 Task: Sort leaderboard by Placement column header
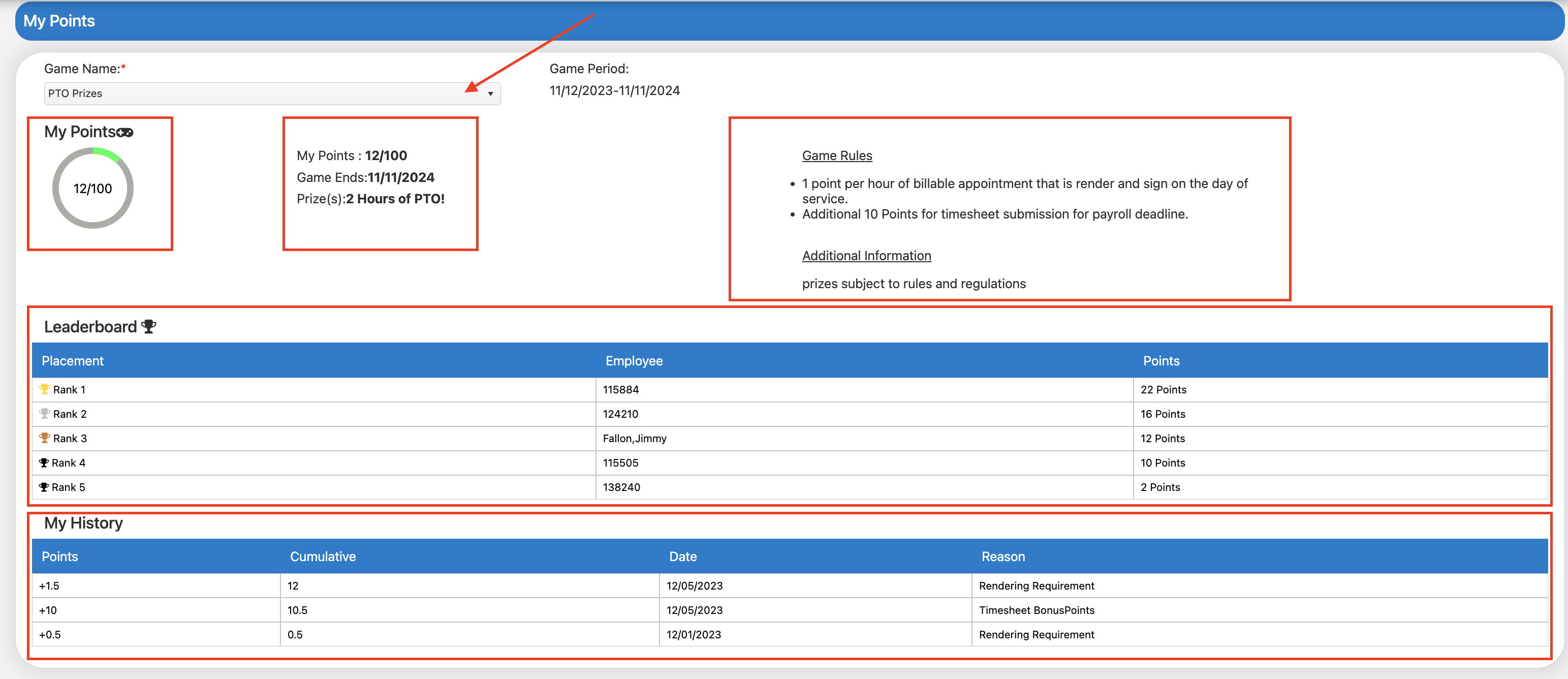[73, 360]
